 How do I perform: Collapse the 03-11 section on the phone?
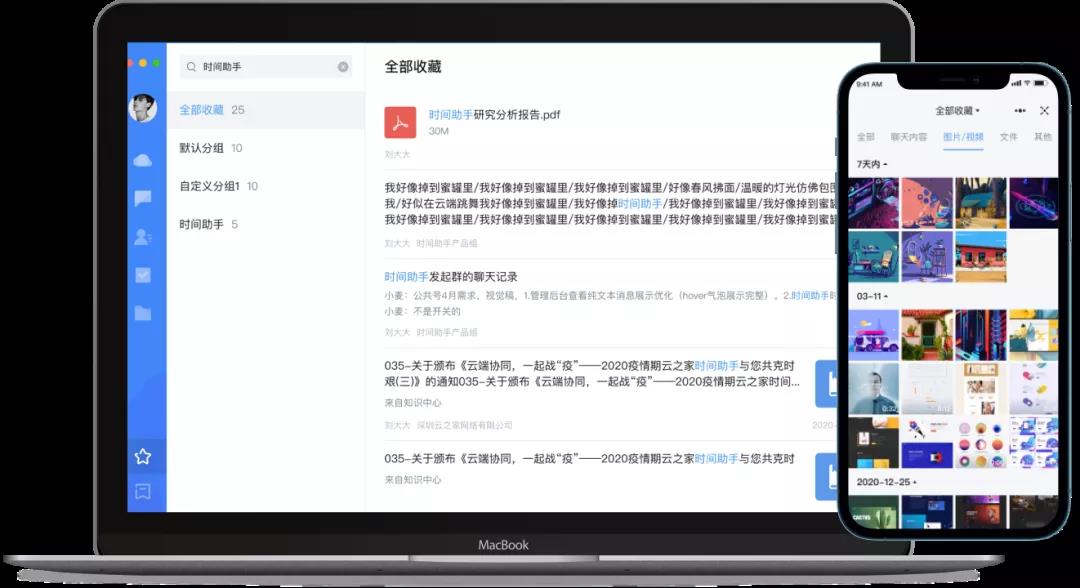[872, 296]
